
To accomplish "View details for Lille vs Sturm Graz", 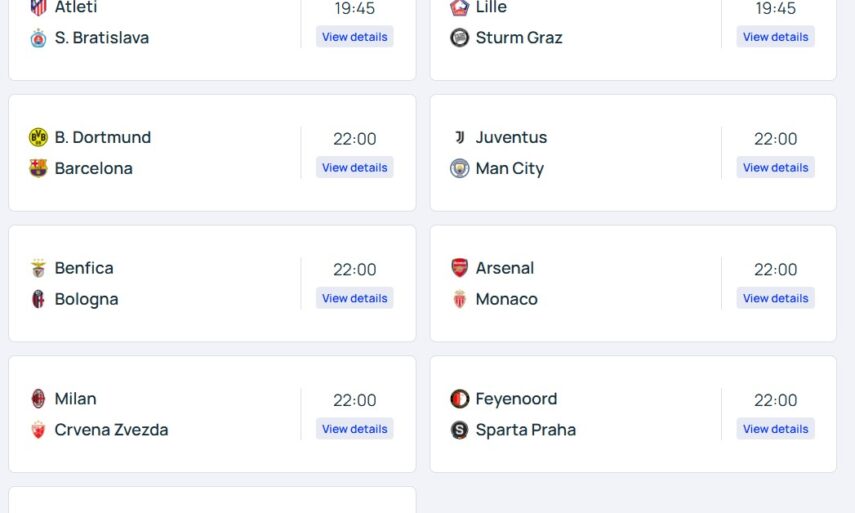I will pos(775,37).
